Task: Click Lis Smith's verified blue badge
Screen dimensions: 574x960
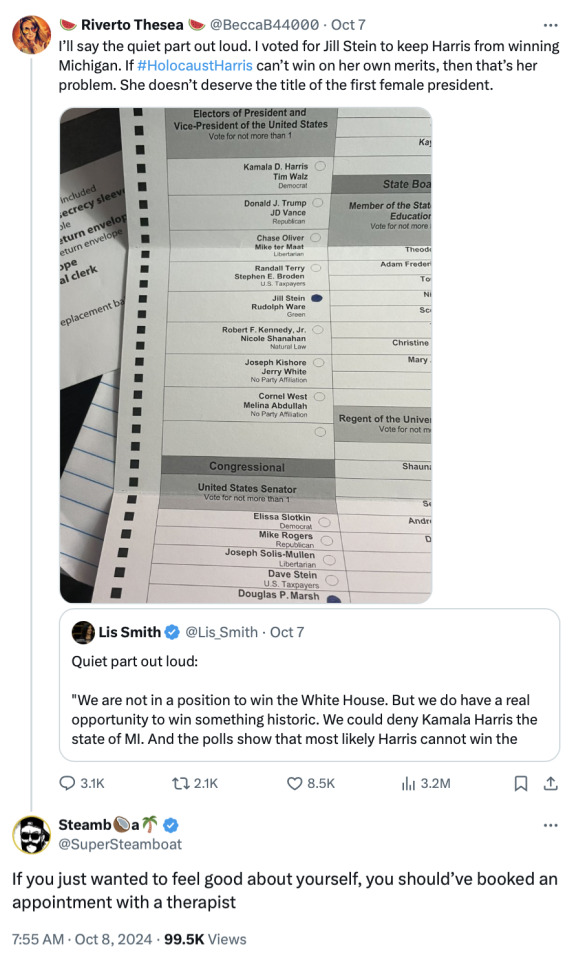Action: 173,632
